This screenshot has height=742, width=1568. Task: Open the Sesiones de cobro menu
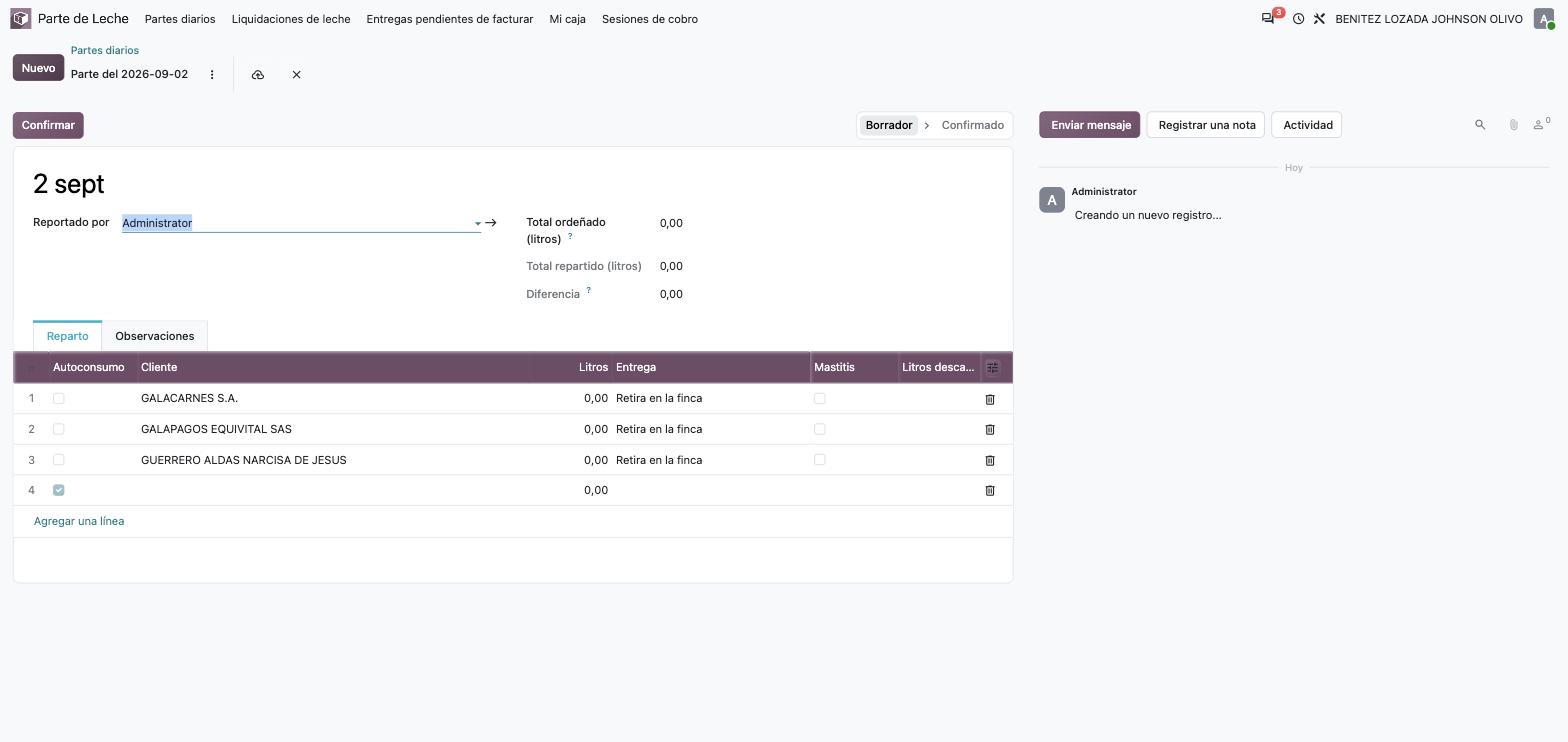click(x=650, y=19)
